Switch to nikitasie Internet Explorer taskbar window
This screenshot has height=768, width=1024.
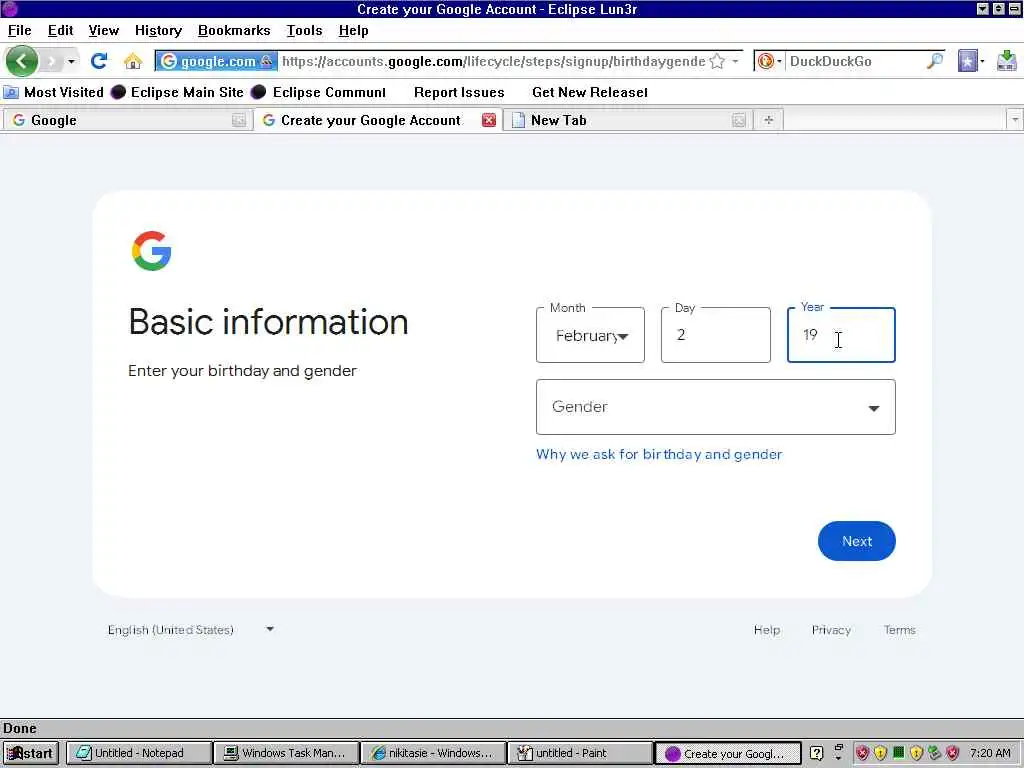[x=433, y=753]
